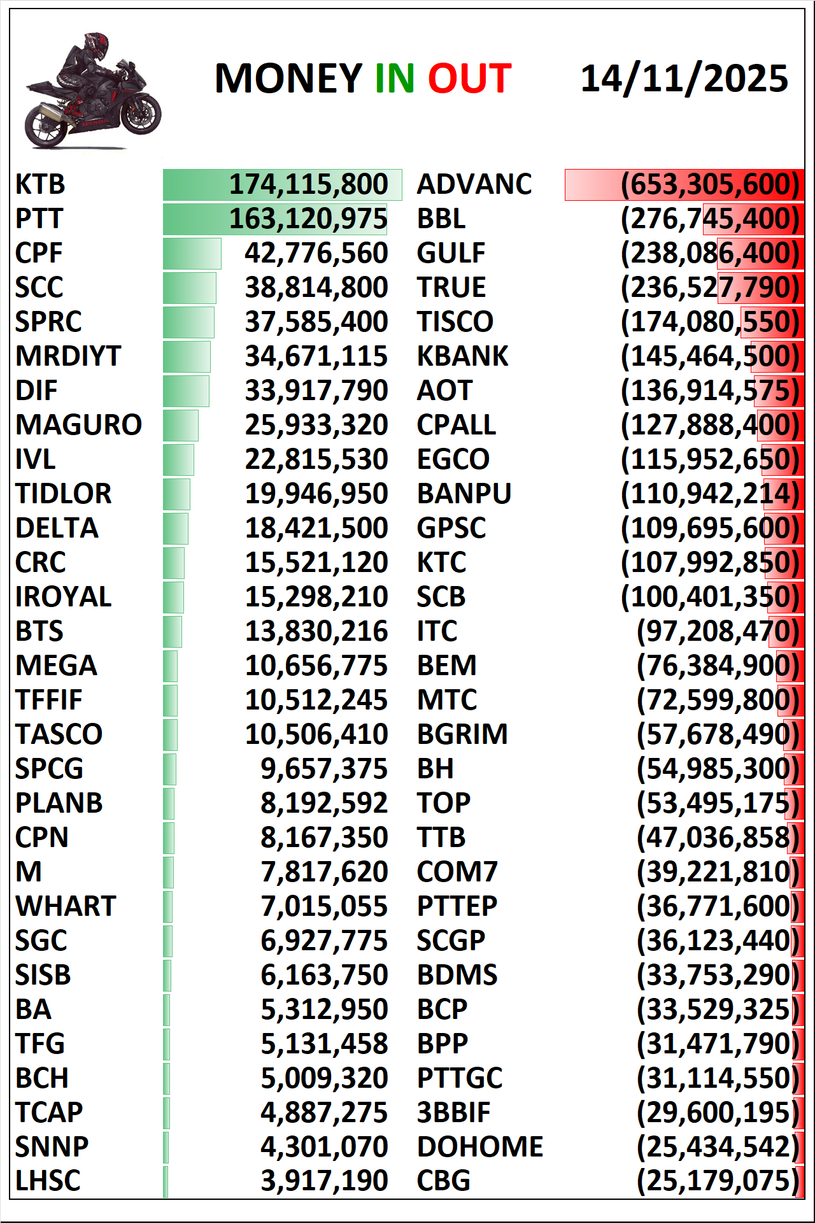This screenshot has height=1223, width=815.
Task: Click the GULF outflow value
Action: point(710,253)
